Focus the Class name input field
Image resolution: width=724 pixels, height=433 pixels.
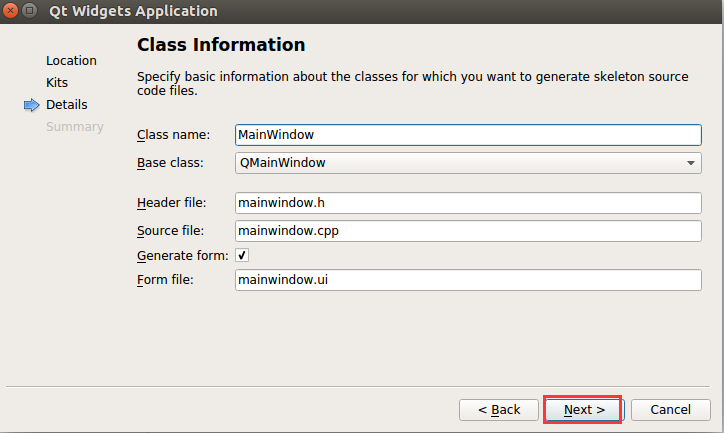click(x=468, y=135)
